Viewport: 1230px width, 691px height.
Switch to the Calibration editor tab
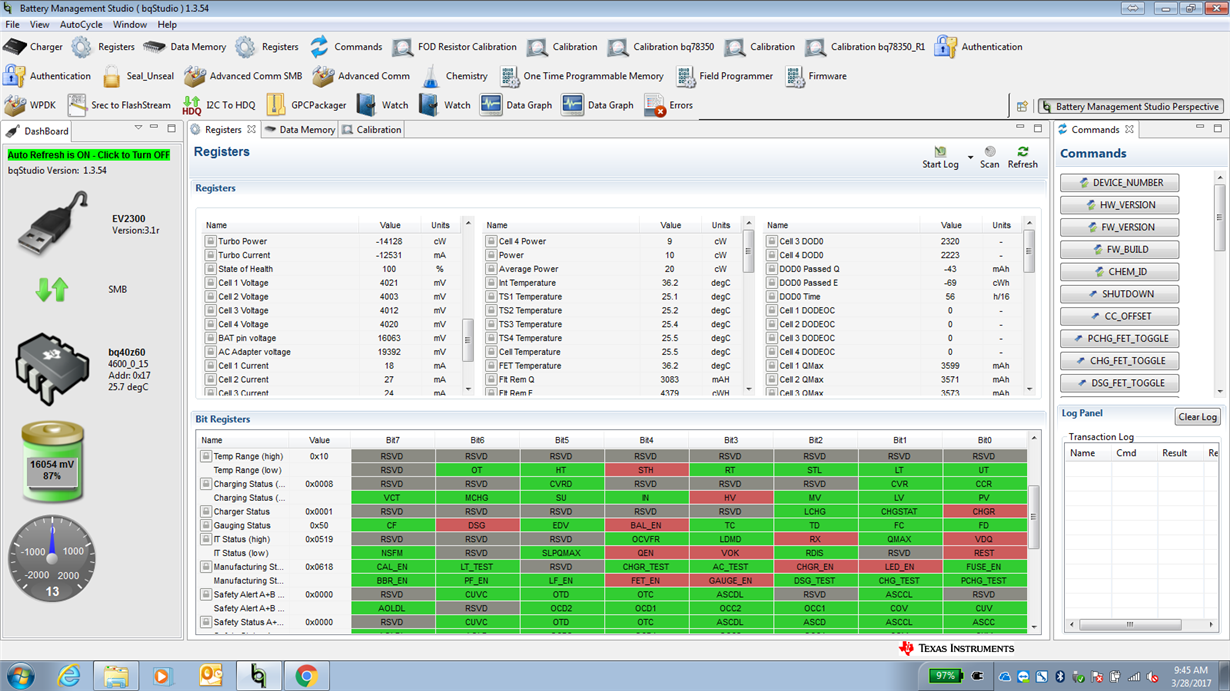point(372,130)
